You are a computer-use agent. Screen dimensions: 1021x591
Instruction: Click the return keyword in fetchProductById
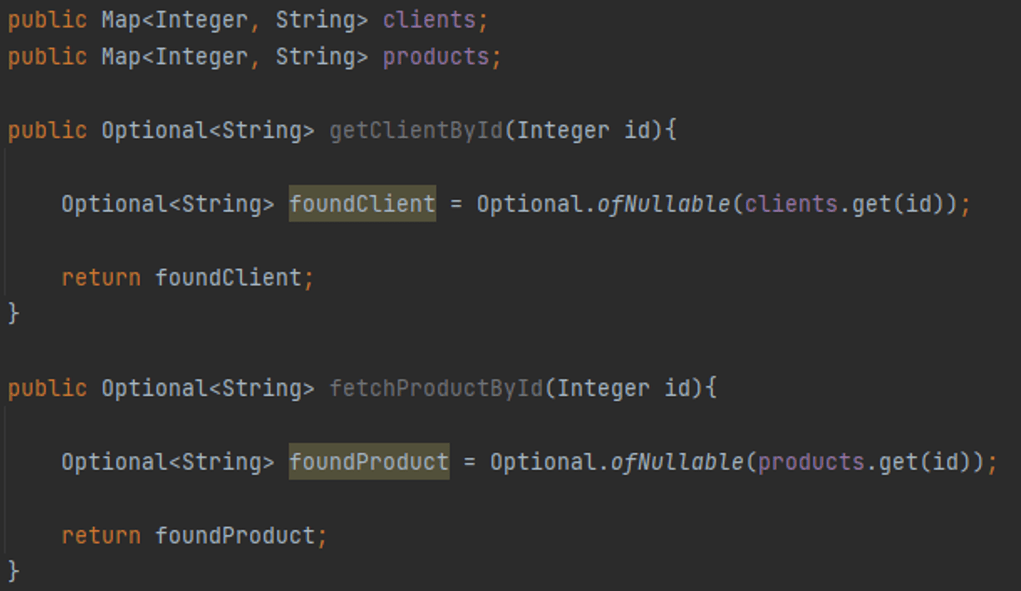point(101,536)
